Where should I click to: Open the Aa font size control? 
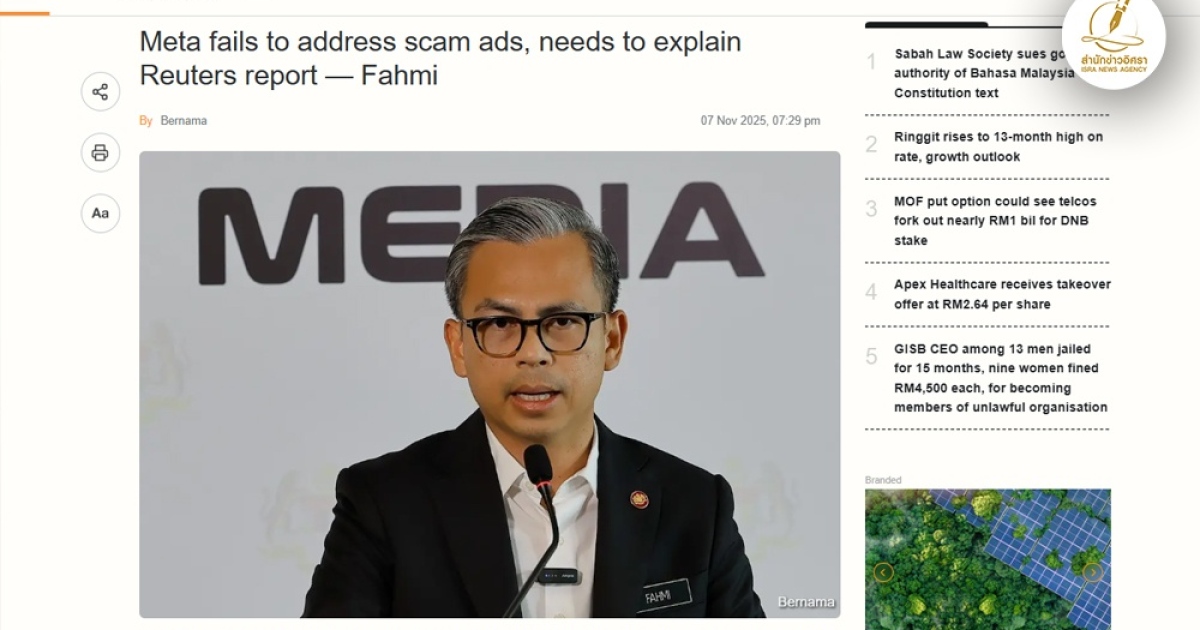100,213
